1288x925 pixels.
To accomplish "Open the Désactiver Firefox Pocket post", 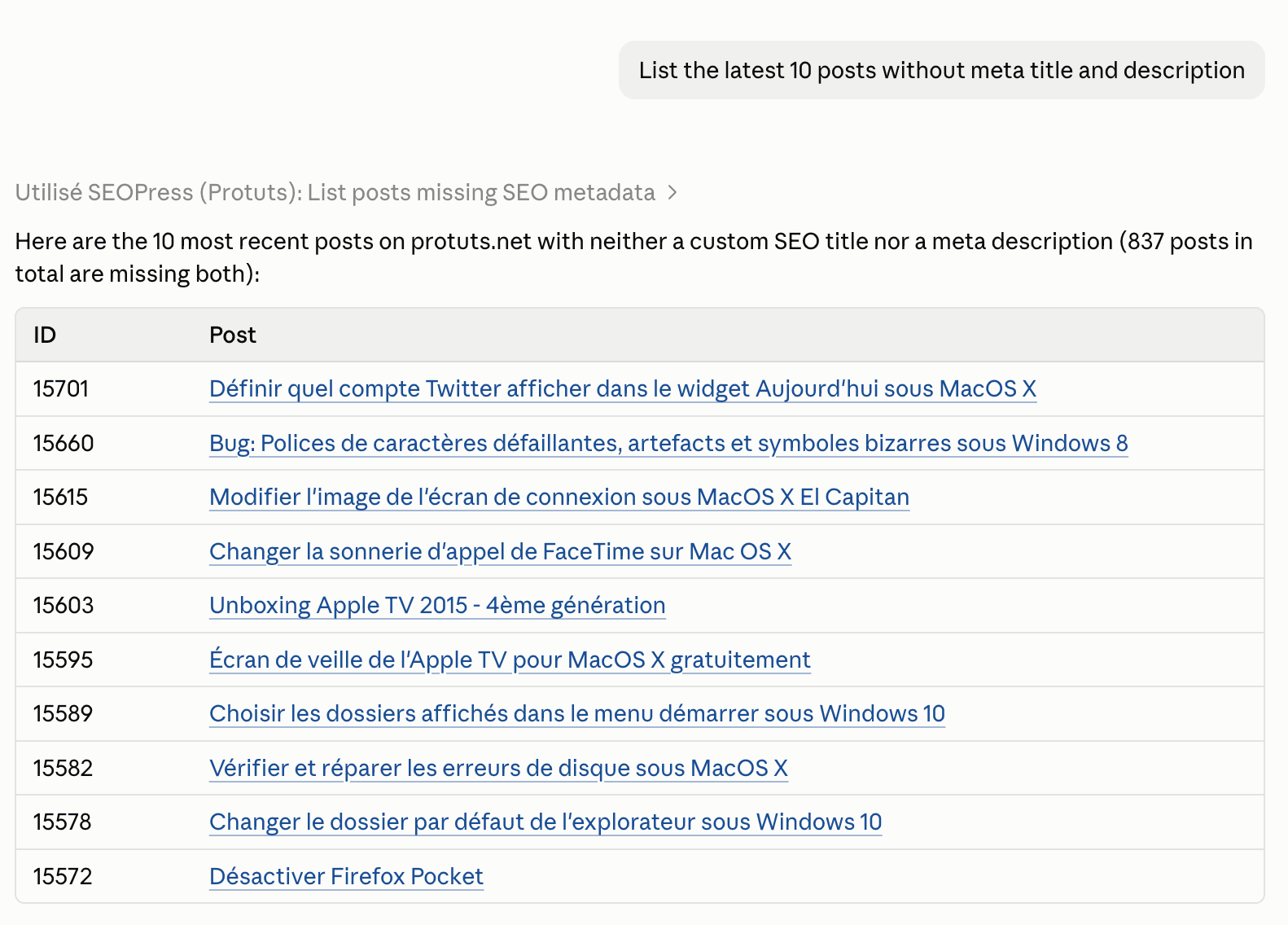I will point(346,876).
